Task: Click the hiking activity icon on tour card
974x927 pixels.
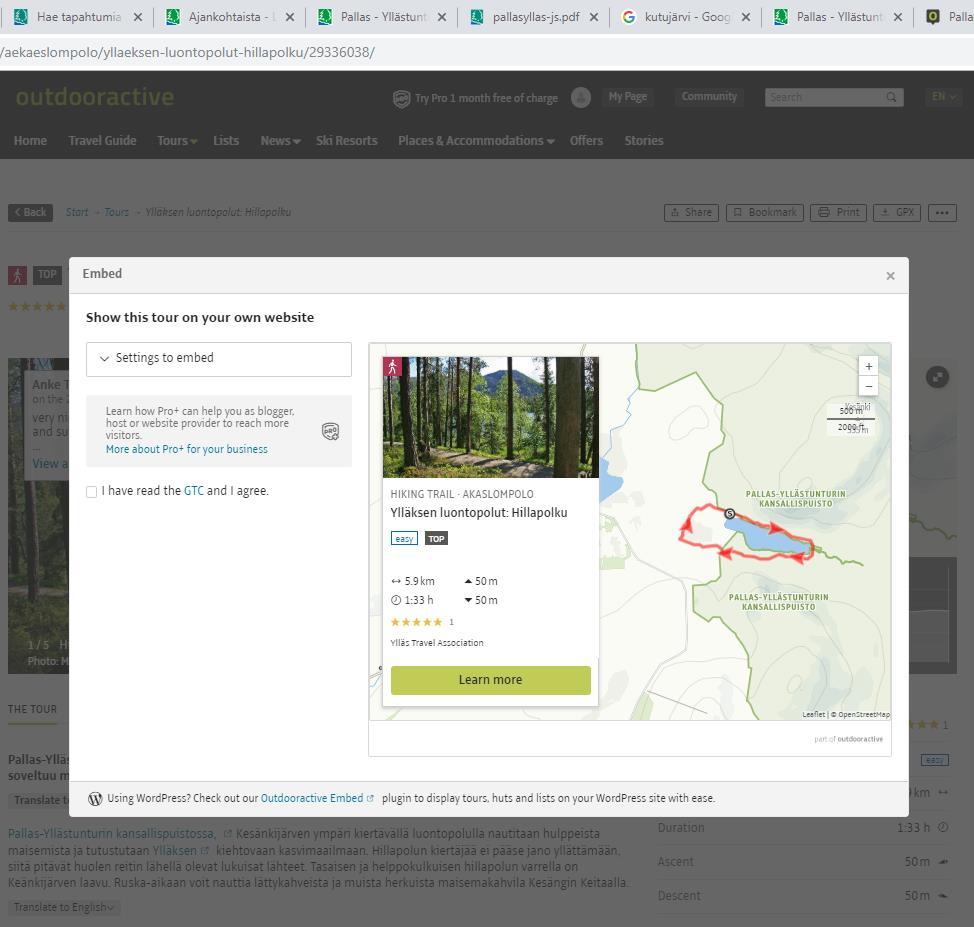Action: point(393,367)
